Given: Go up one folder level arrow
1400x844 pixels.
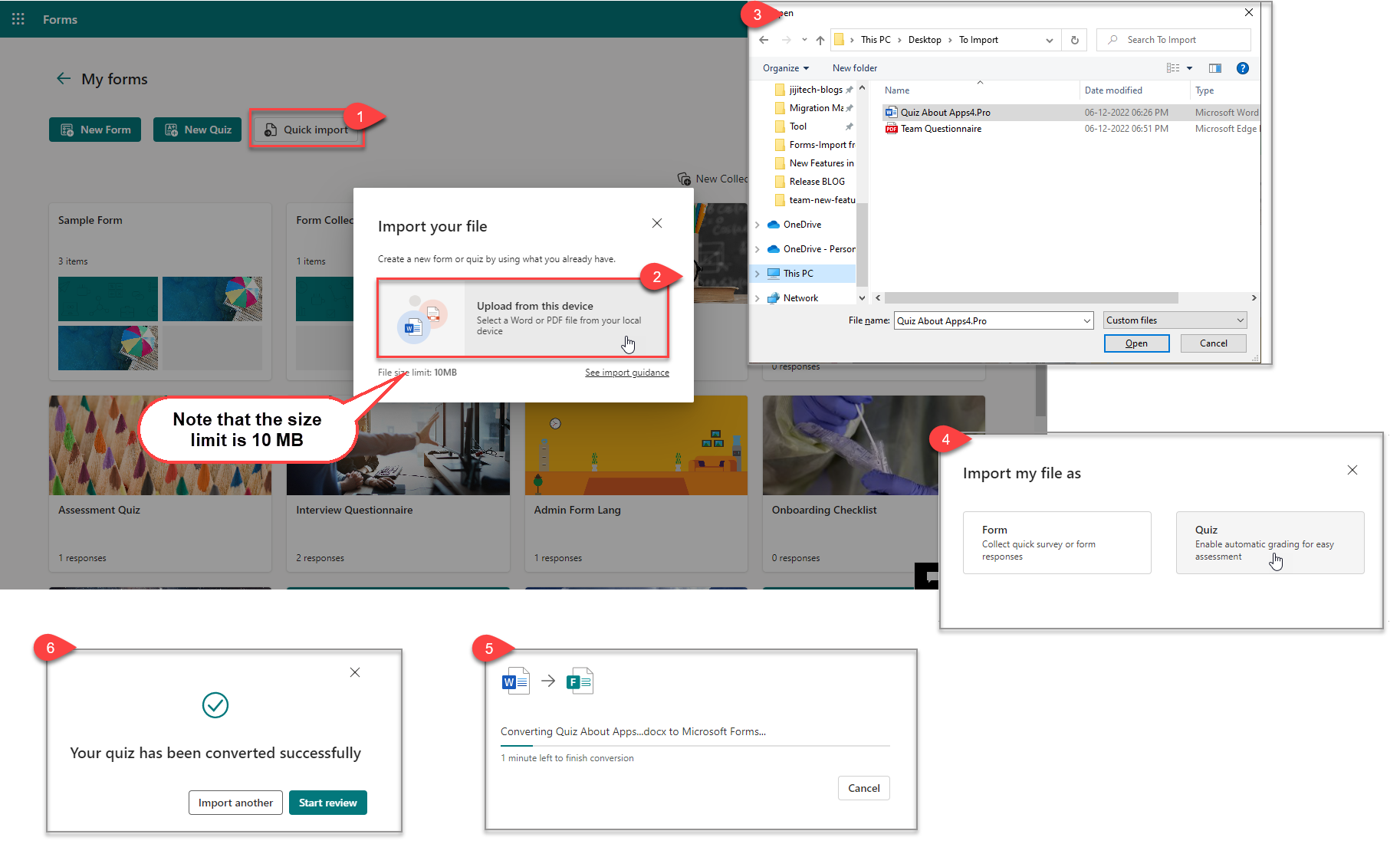Looking at the screenshot, I should 820,40.
